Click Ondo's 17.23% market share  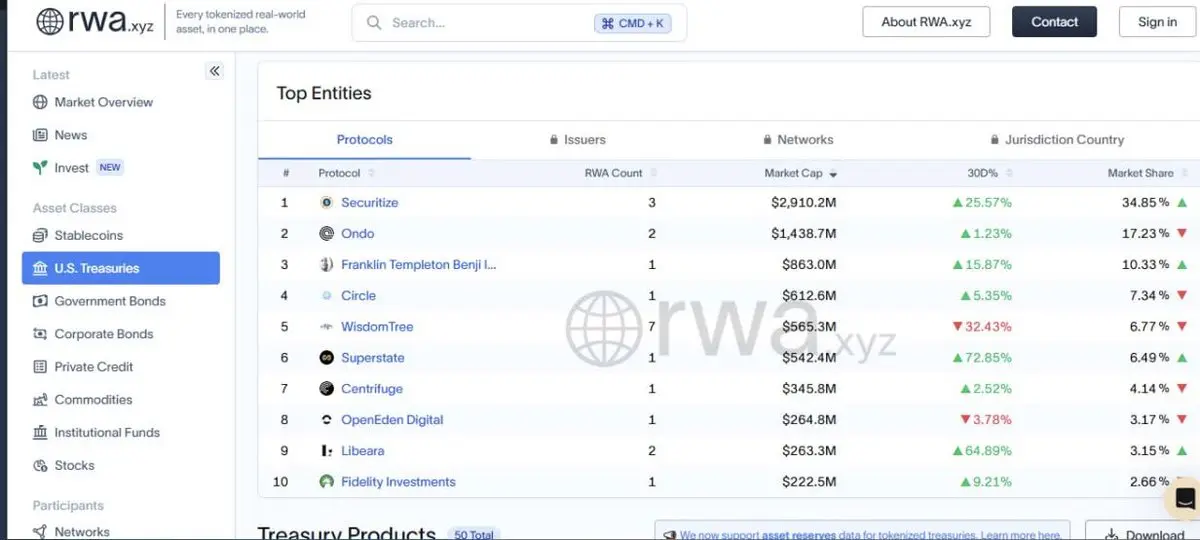pos(1146,233)
